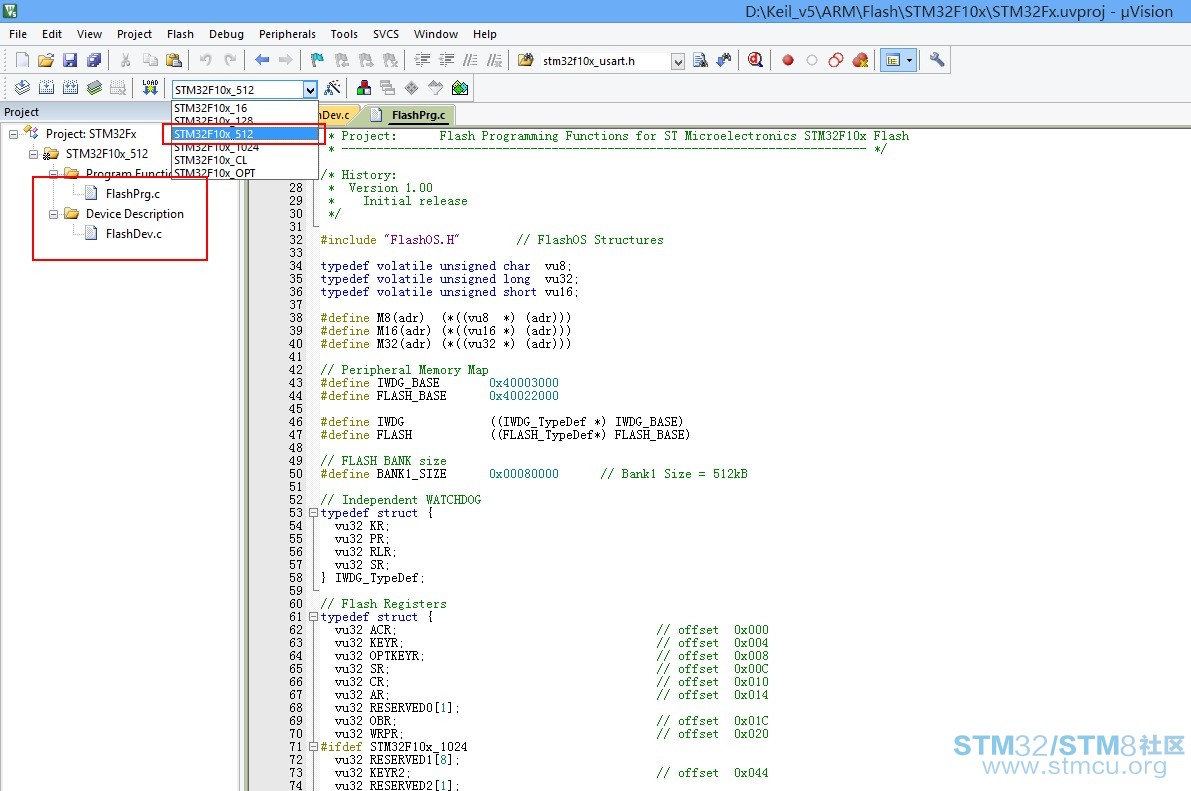Select STM32F10x_CL from target list
Viewport: 1191px width, 791px height.
pyautogui.click(x=245, y=160)
